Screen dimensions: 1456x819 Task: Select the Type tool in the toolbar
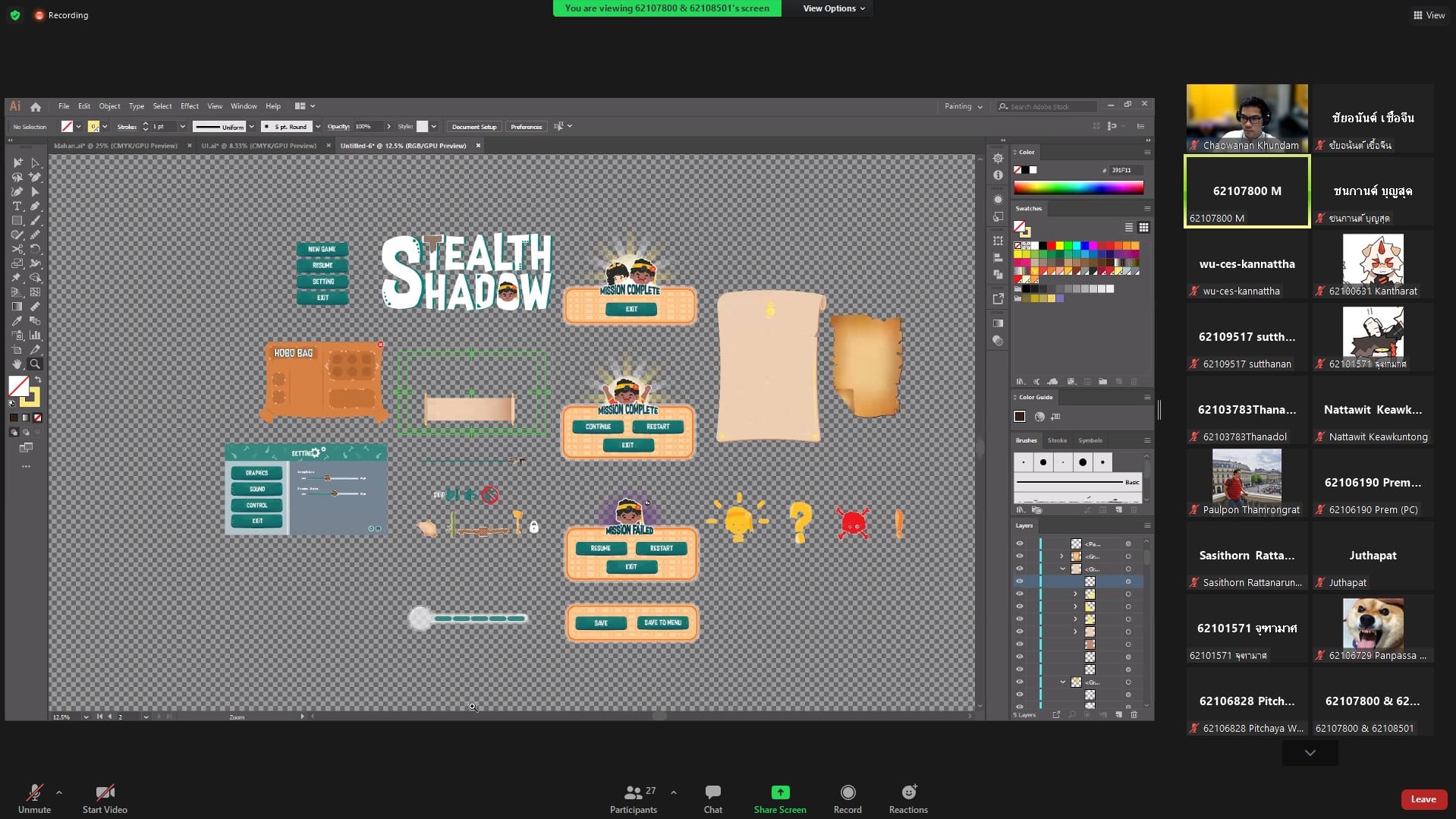17,206
